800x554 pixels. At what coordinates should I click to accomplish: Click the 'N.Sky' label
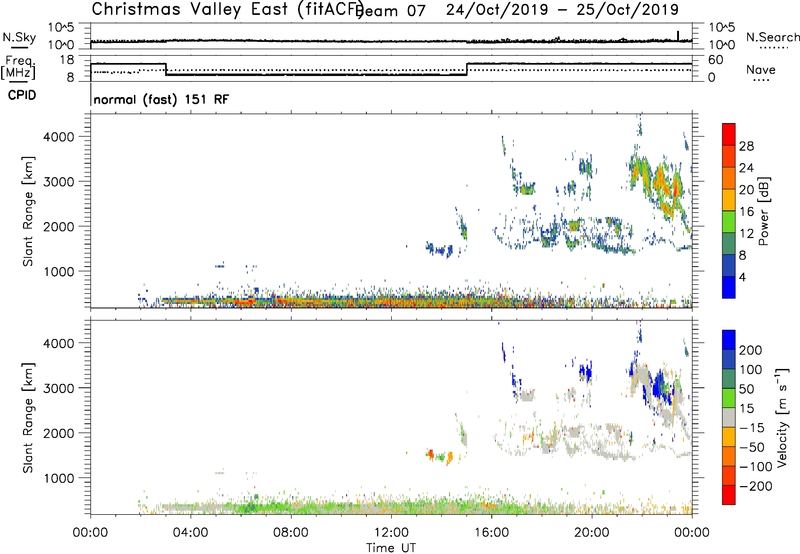[19, 37]
